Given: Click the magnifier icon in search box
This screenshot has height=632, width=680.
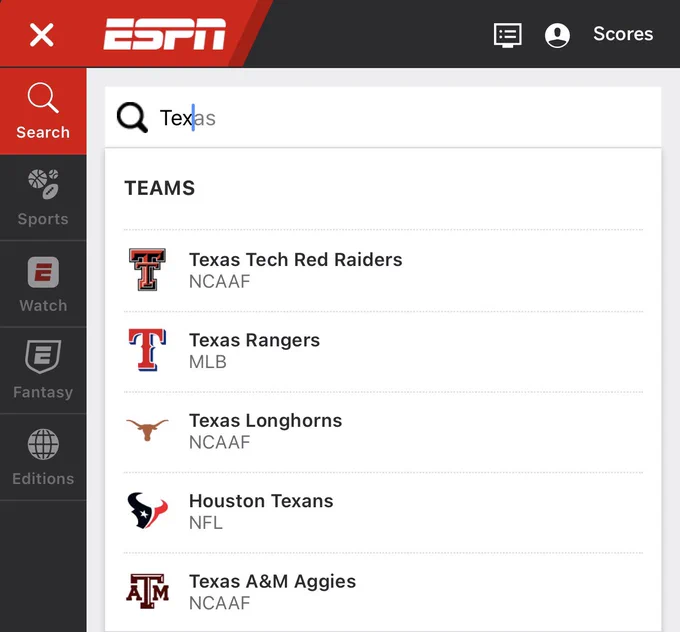Looking at the screenshot, I should (132, 118).
